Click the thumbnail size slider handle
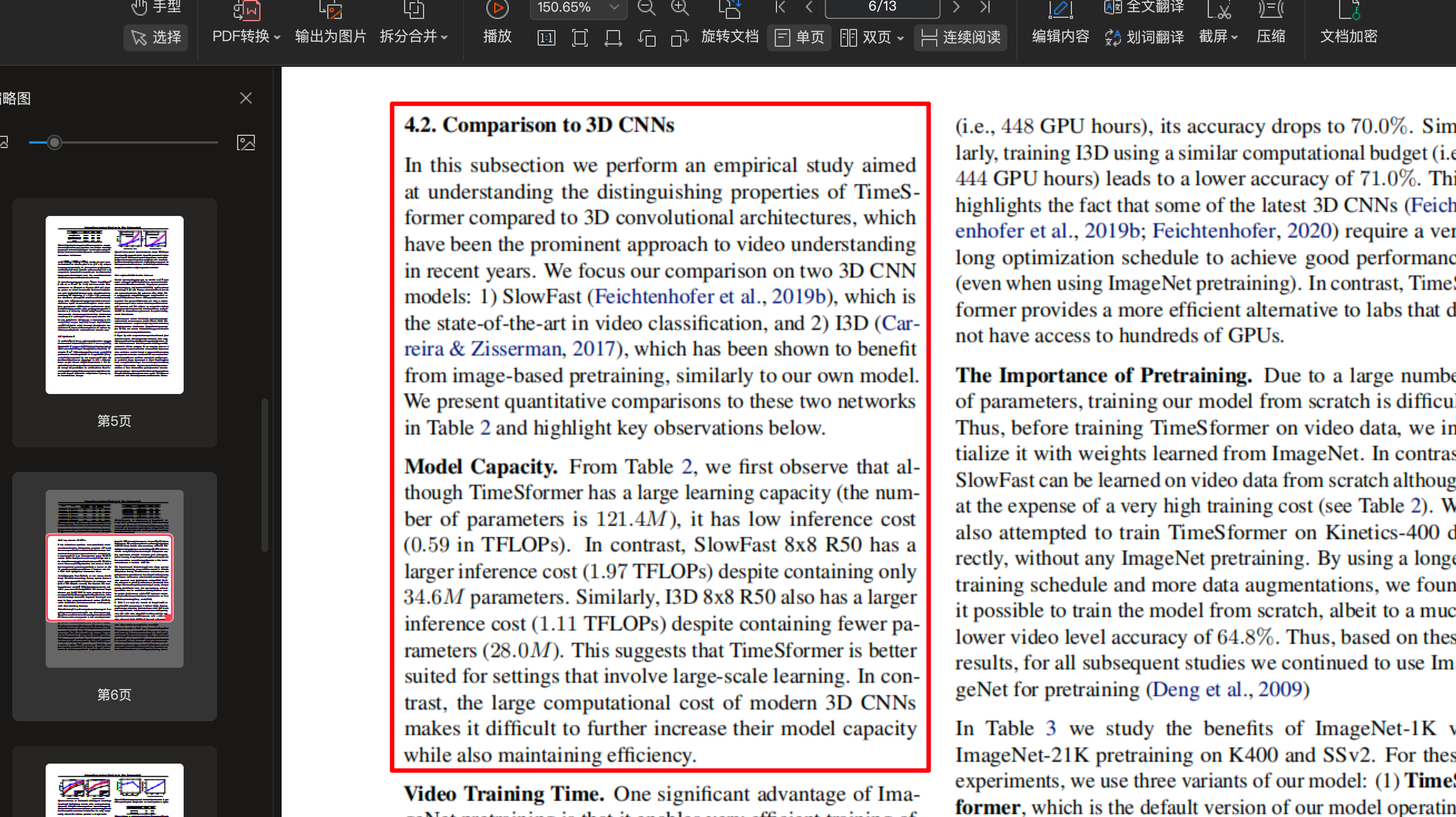Viewport: 1456px width, 817px height. tap(54, 142)
